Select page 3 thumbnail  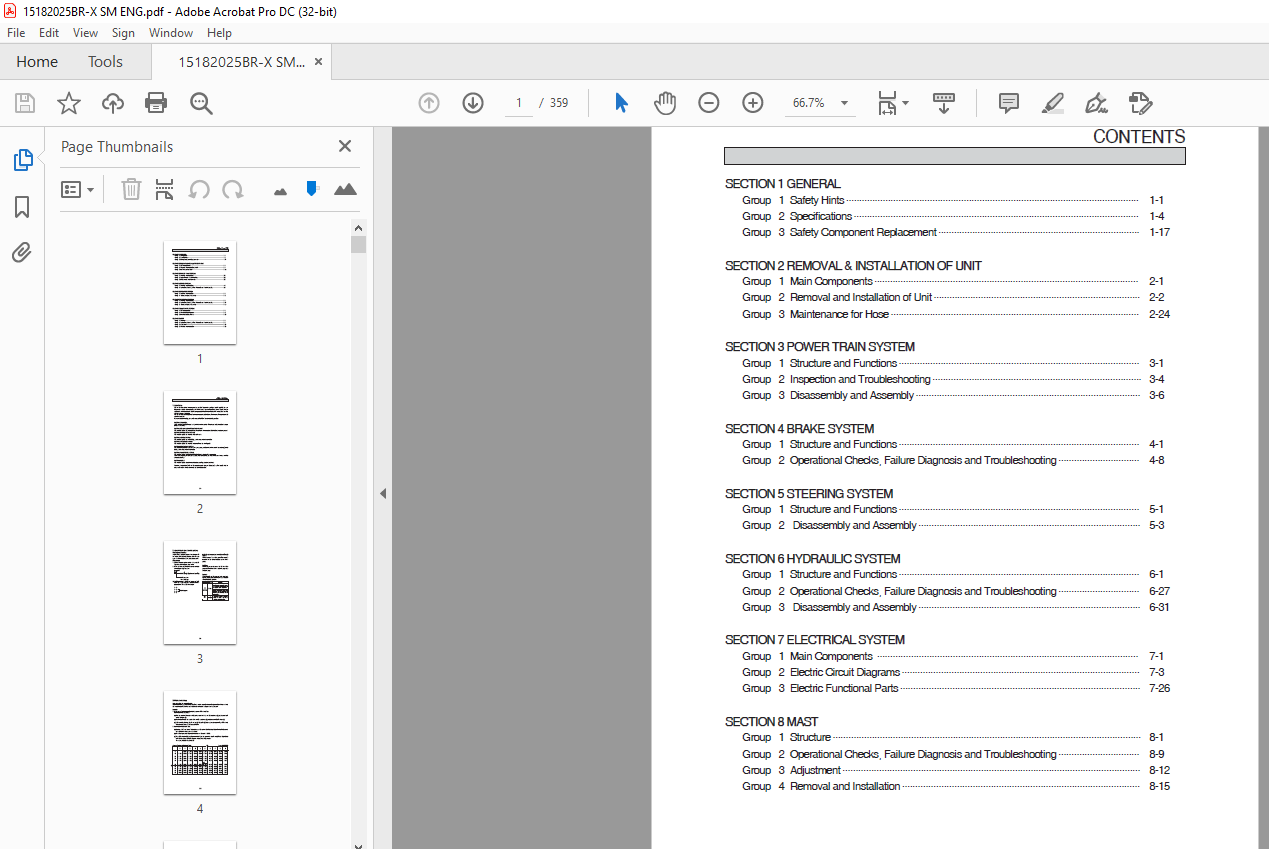pos(200,592)
